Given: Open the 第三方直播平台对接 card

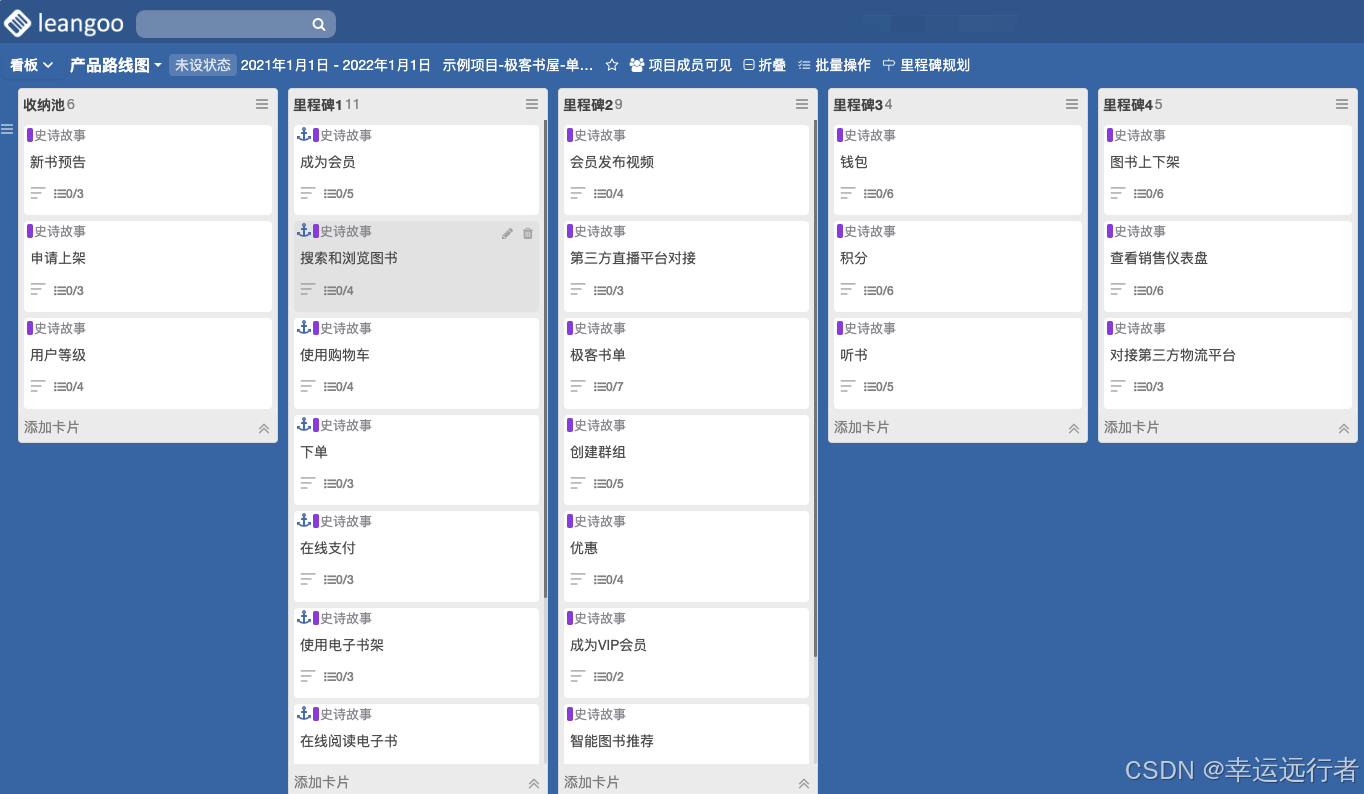Looking at the screenshot, I should (688, 266).
